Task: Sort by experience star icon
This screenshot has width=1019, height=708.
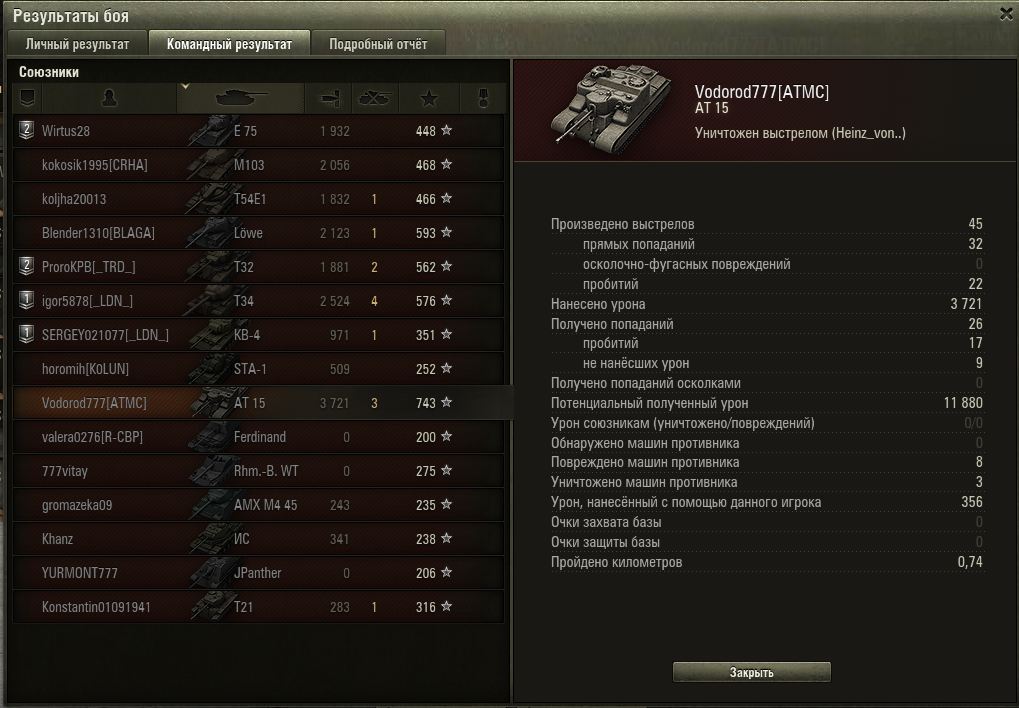Action: point(429,98)
